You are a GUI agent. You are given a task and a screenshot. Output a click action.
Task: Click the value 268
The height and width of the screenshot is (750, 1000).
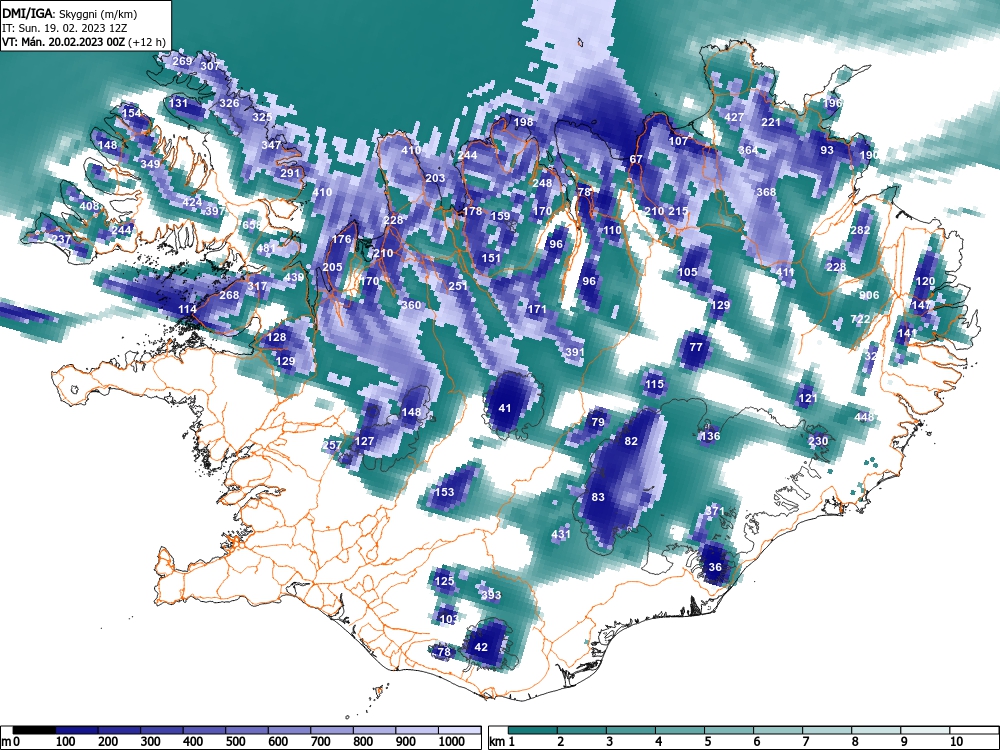[229, 295]
